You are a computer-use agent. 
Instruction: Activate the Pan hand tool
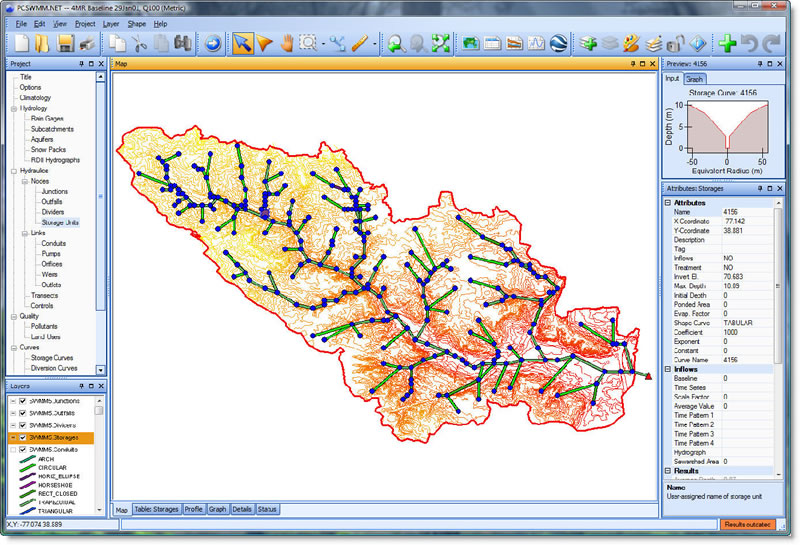(287, 43)
